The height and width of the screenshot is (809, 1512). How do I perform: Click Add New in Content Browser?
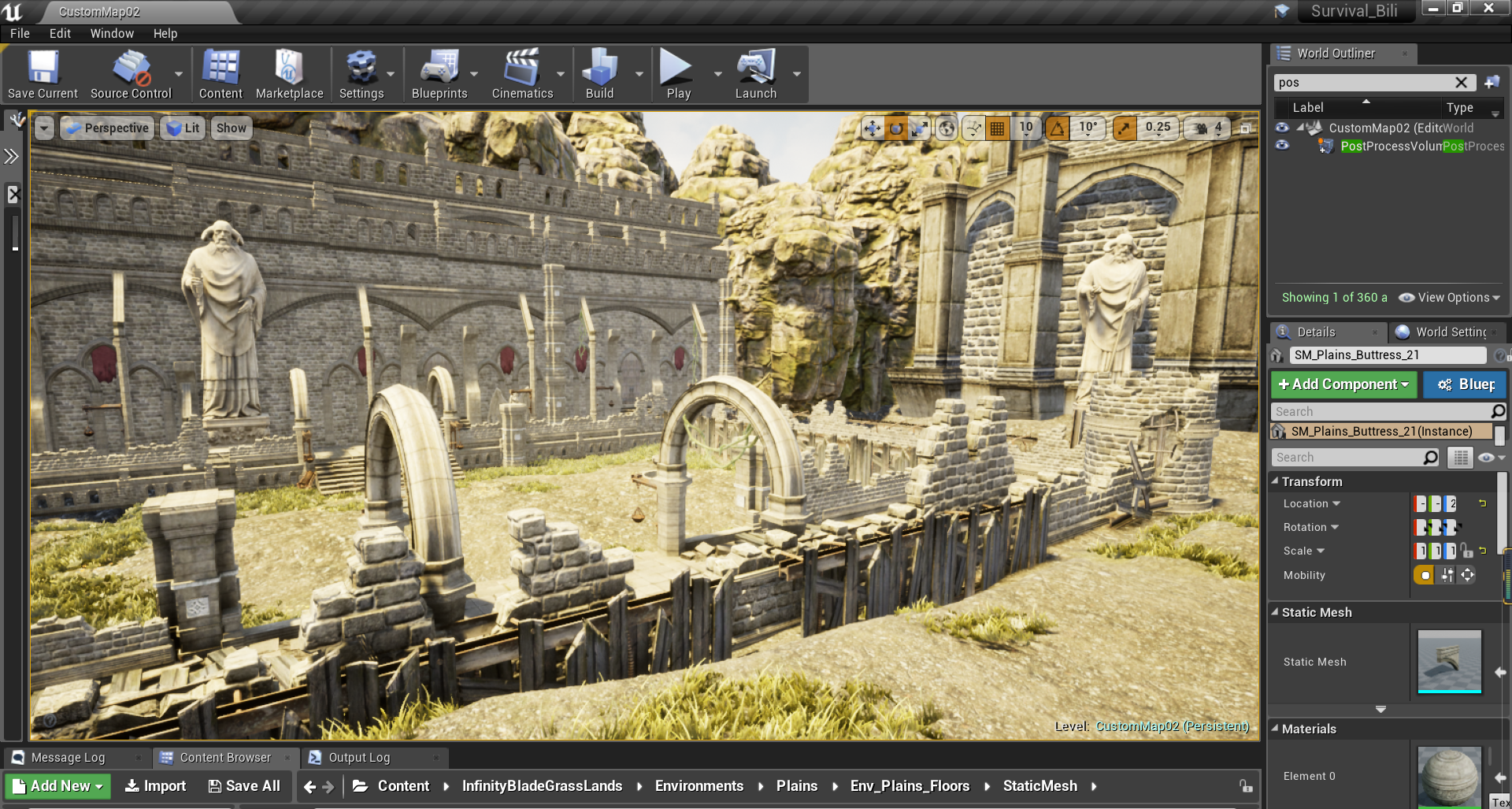coord(58,785)
